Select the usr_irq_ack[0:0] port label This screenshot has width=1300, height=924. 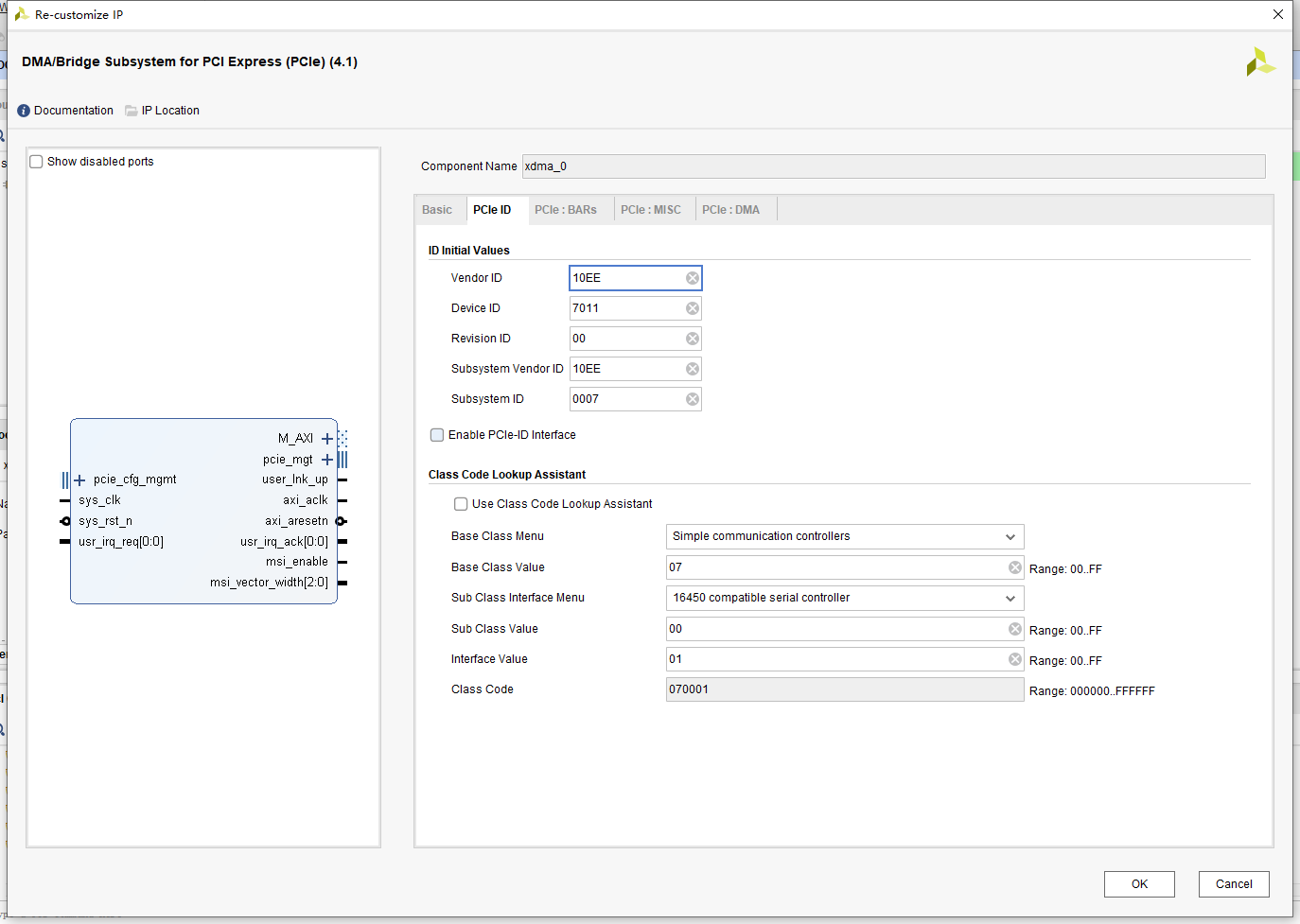click(x=284, y=542)
